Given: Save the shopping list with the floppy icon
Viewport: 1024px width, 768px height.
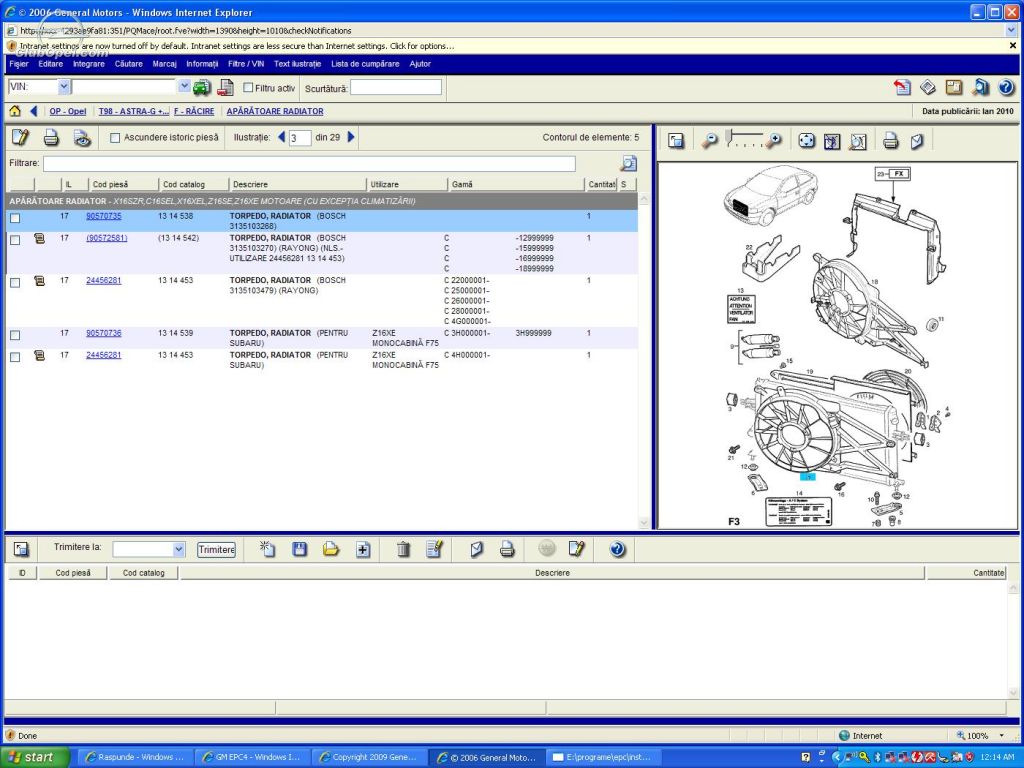Looking at the screenshot, I should (x=300, y=549).
